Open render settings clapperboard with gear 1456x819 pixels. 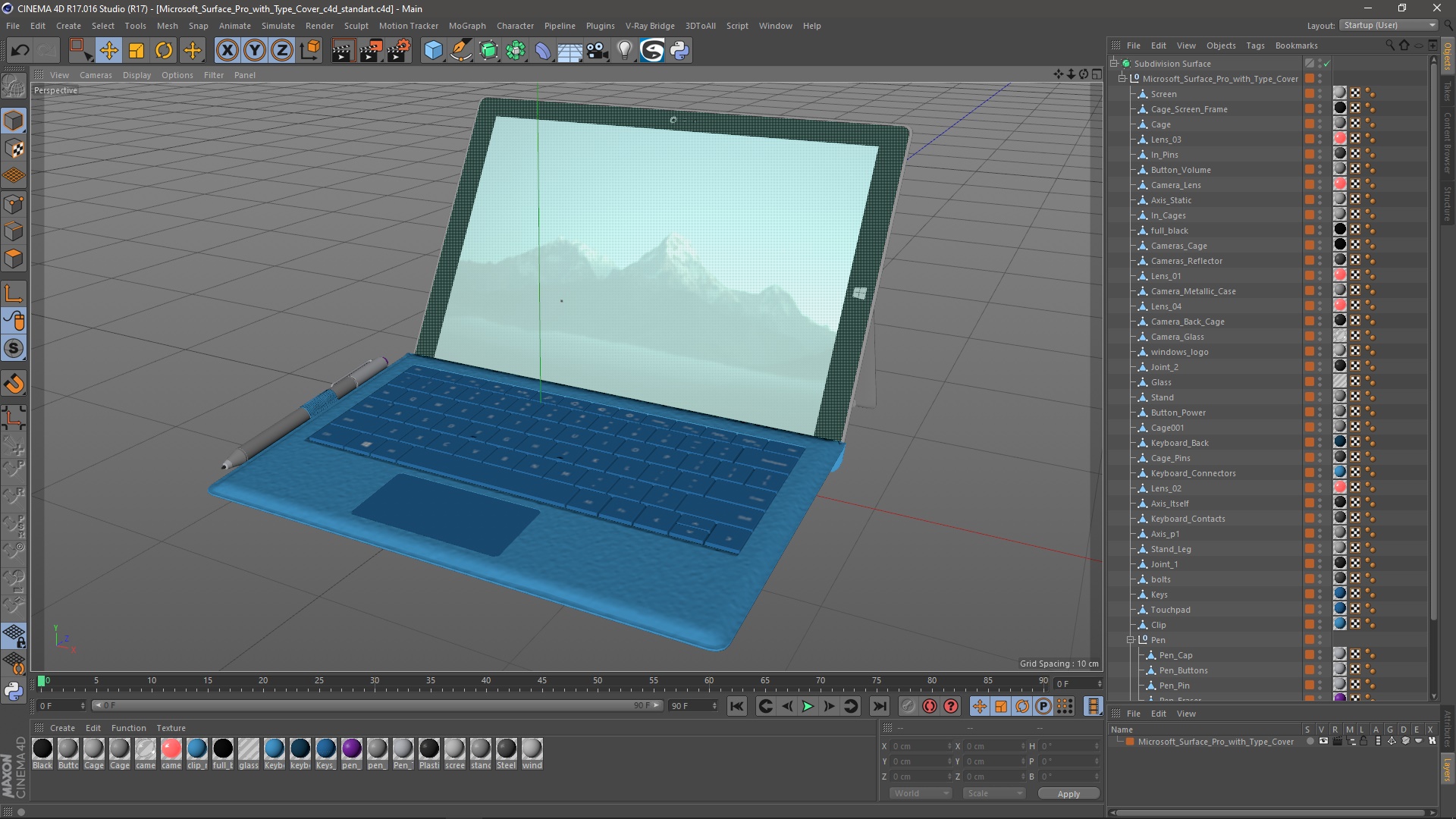398,51
